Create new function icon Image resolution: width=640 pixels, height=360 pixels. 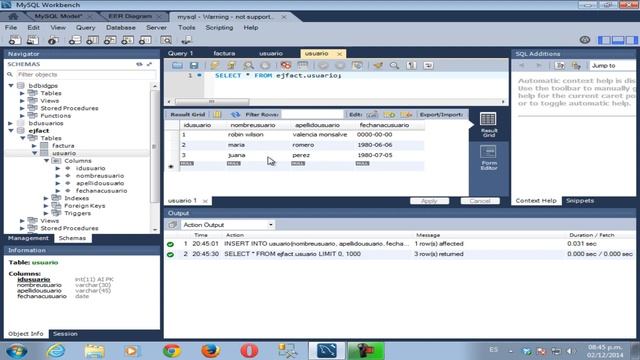145,40
